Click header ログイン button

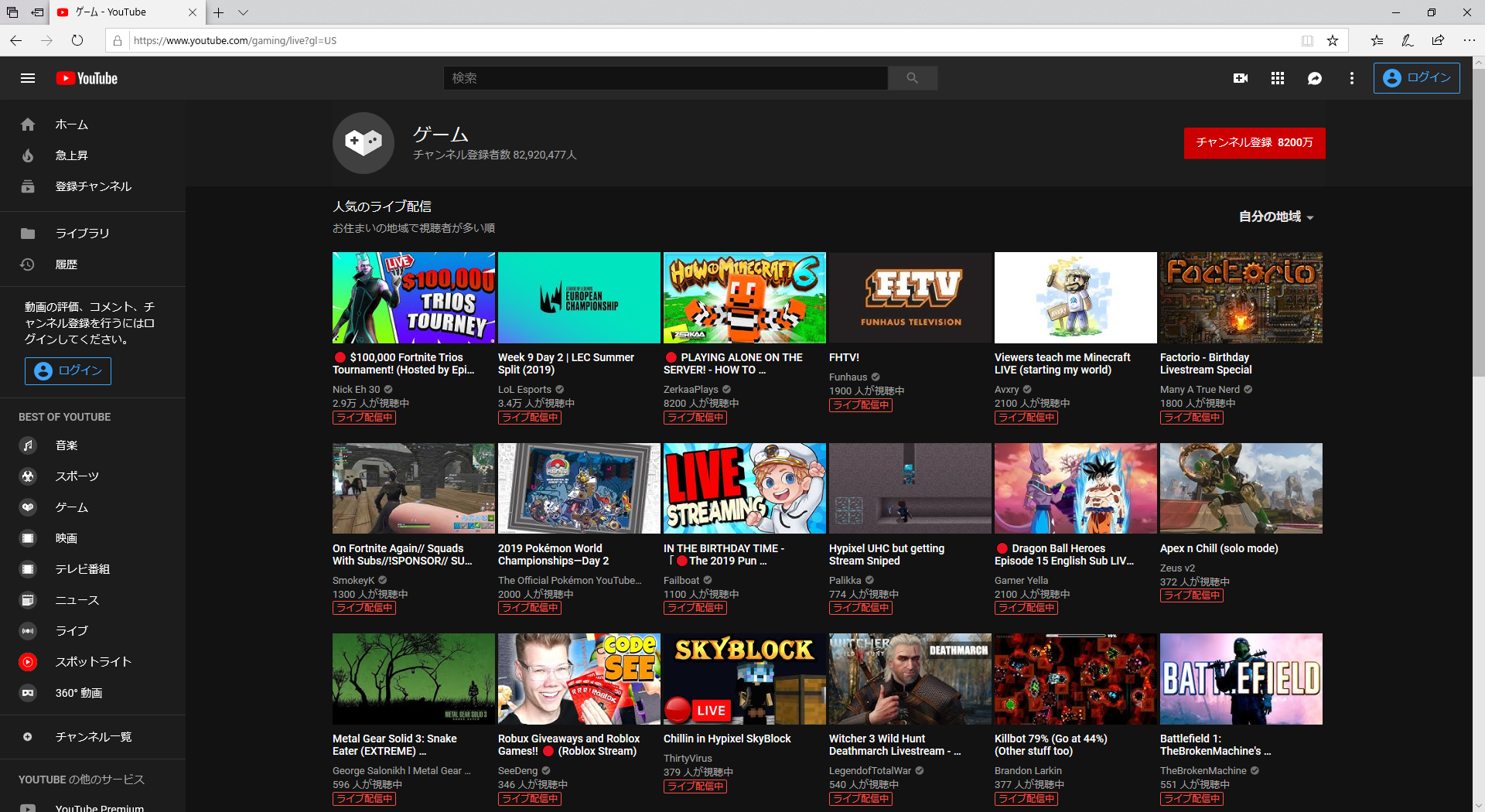pos(1416,78)
